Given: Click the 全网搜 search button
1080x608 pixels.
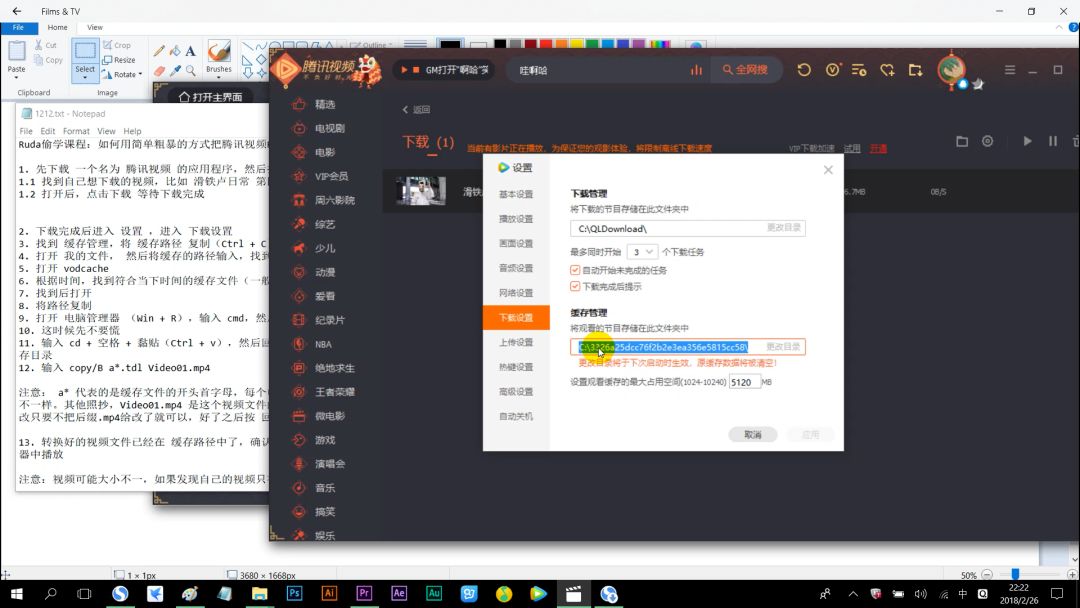Looking at the screenshot, I should point(745,70).
